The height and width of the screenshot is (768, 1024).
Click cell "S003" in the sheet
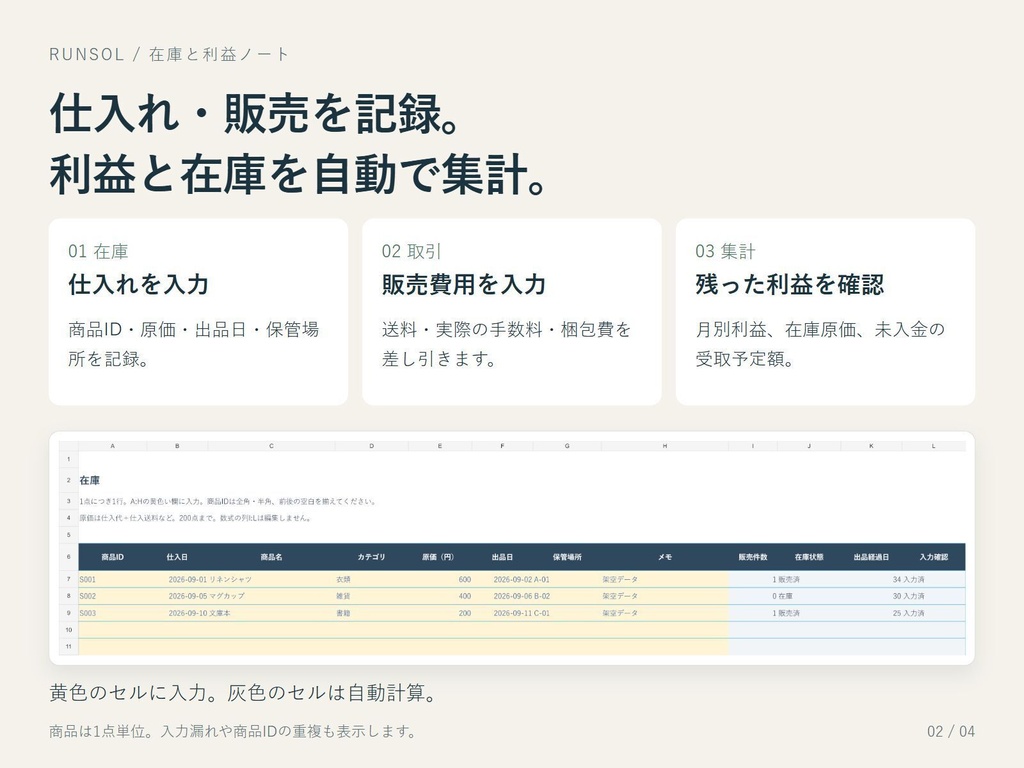coord(88,613)
